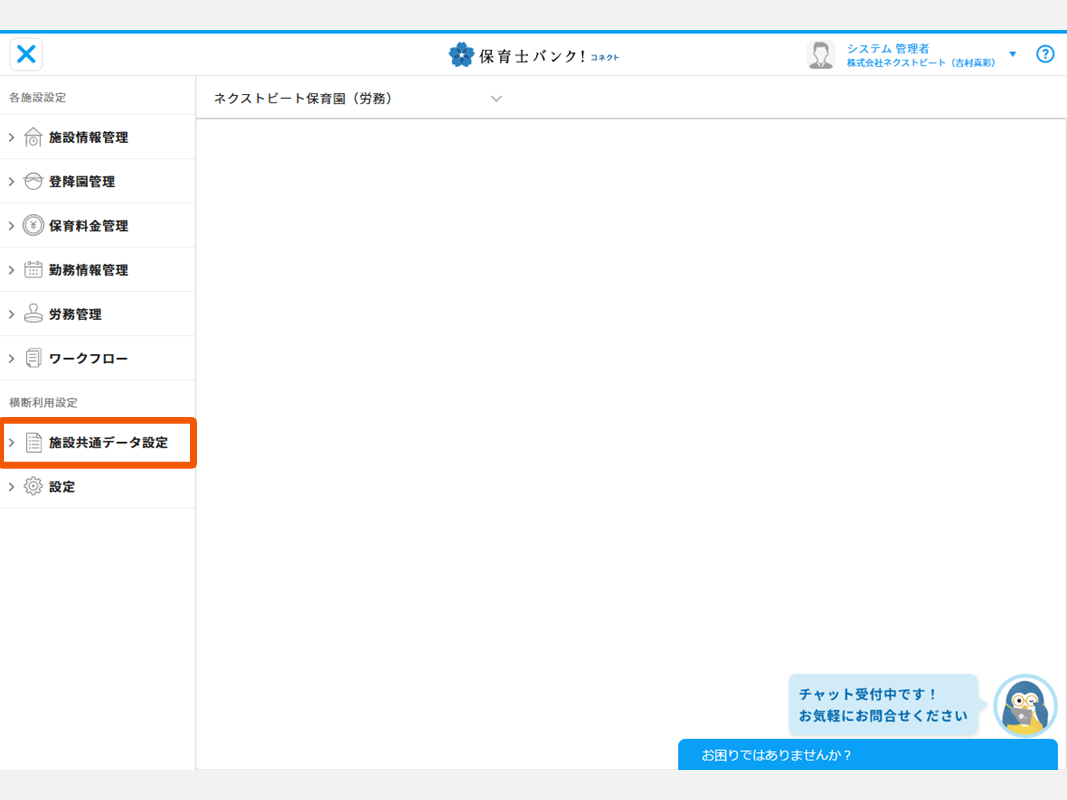Open the ワークフロー menu item
The image size is (1067, 800).
(89, 358)
